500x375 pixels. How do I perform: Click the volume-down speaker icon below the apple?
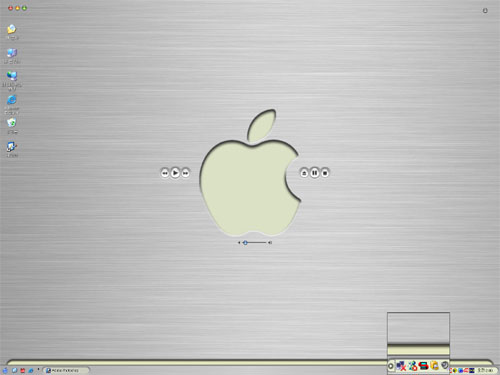(239, 243)
